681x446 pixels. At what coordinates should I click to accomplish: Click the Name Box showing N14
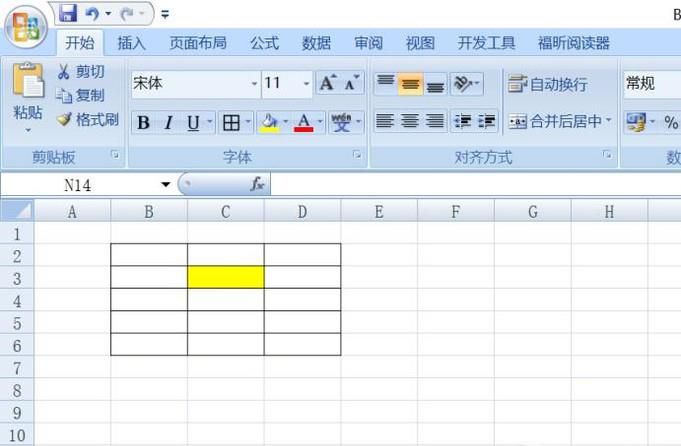coord(78,185)
